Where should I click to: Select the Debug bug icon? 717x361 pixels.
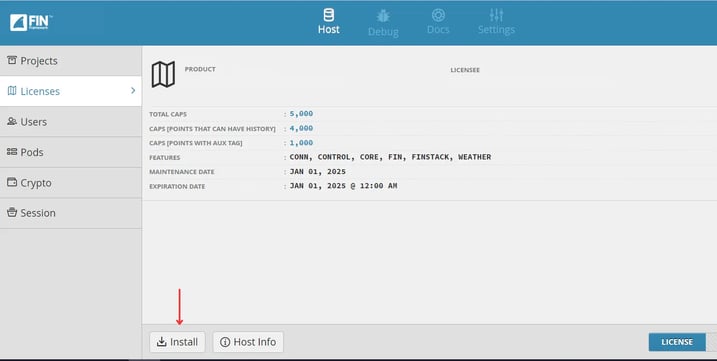[383, 16]
